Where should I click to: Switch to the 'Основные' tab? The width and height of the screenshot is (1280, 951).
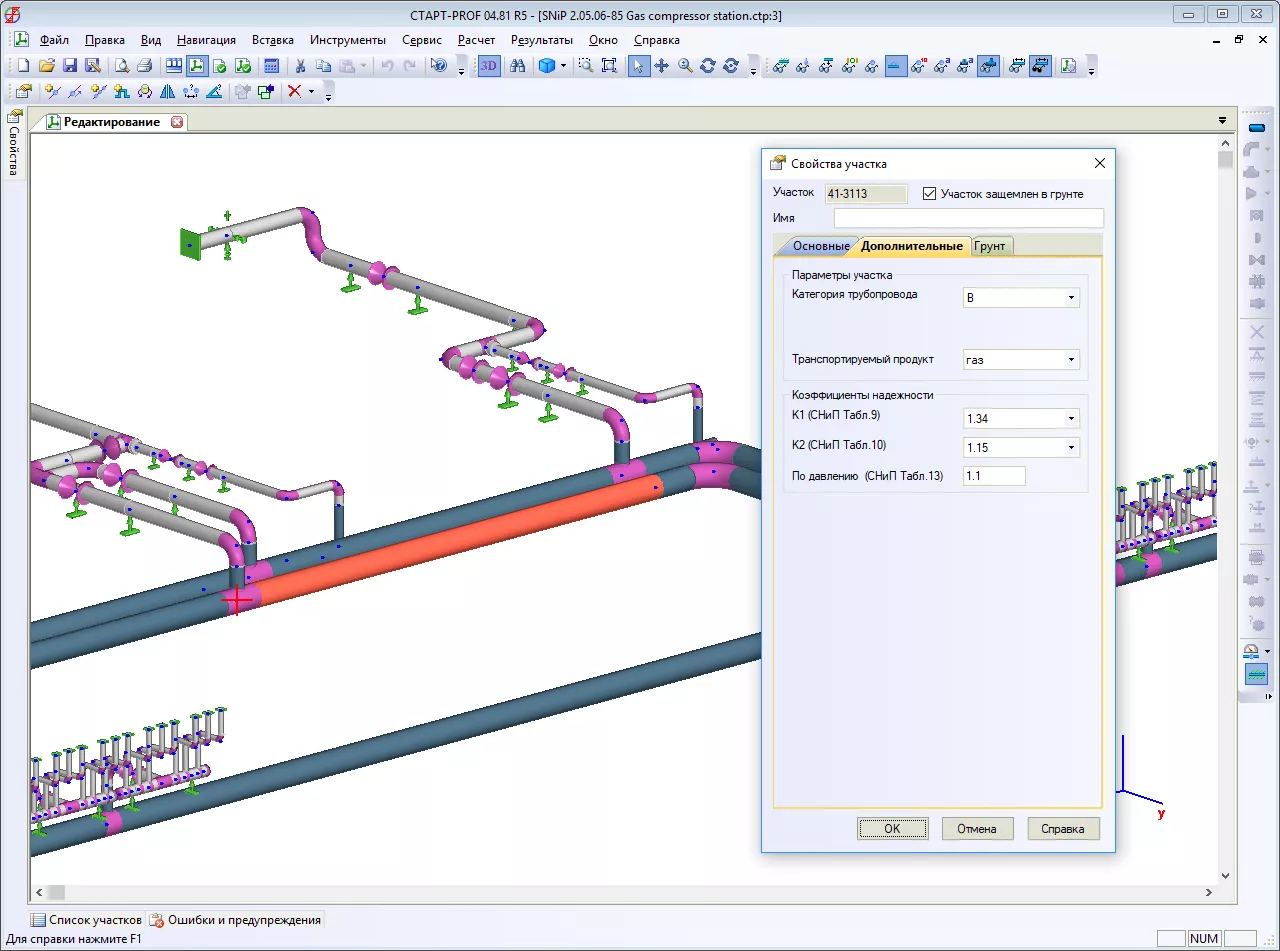coord(820,246)
